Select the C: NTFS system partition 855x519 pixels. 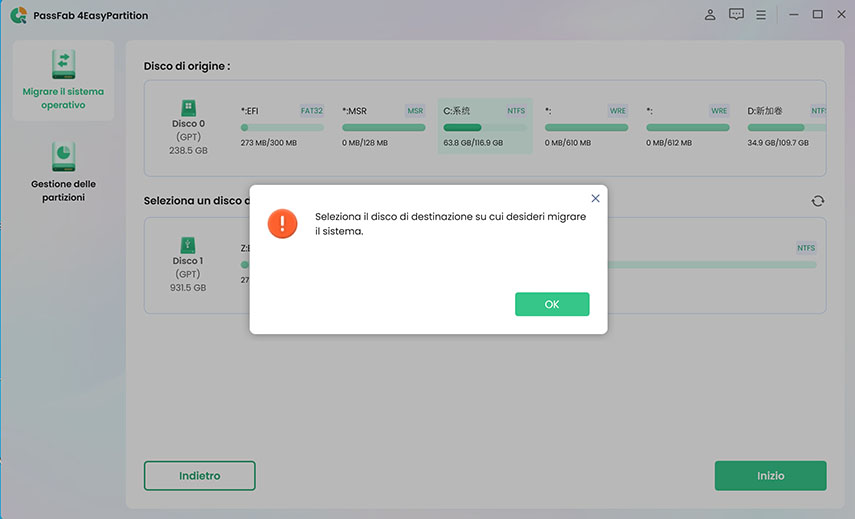pos(485,126)
